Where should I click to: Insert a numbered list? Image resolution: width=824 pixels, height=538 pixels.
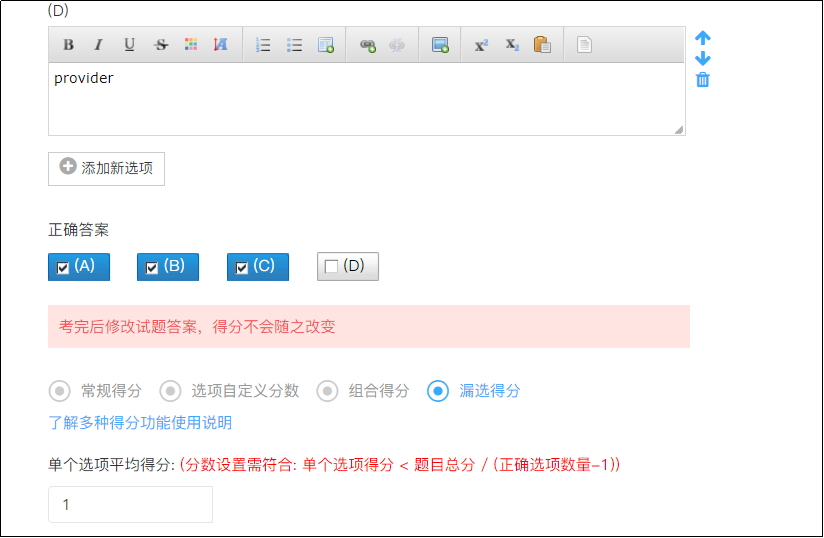(x=263, y=45)
